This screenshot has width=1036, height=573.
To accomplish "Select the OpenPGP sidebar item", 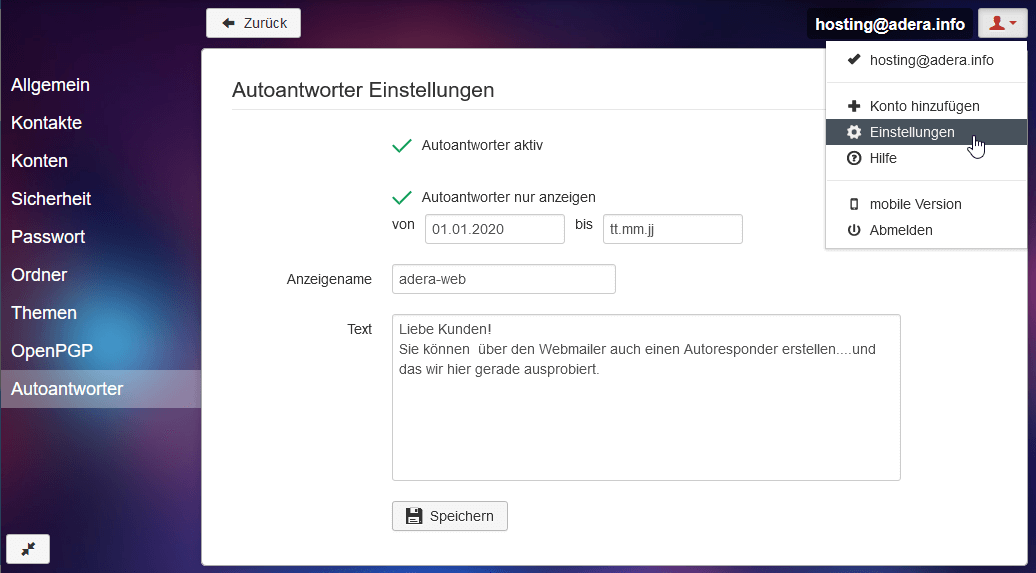I will click(x=51, y=351).
